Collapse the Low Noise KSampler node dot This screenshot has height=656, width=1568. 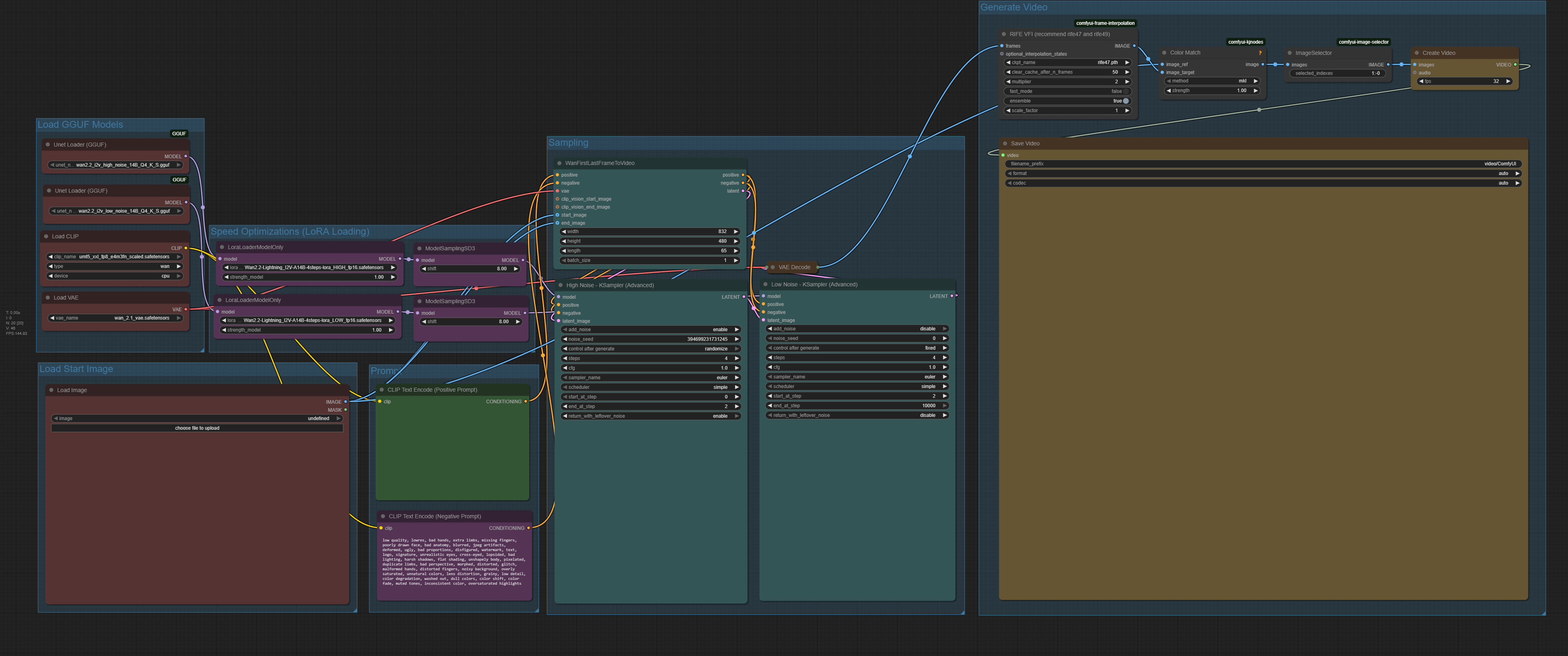[x=766, y=284]
